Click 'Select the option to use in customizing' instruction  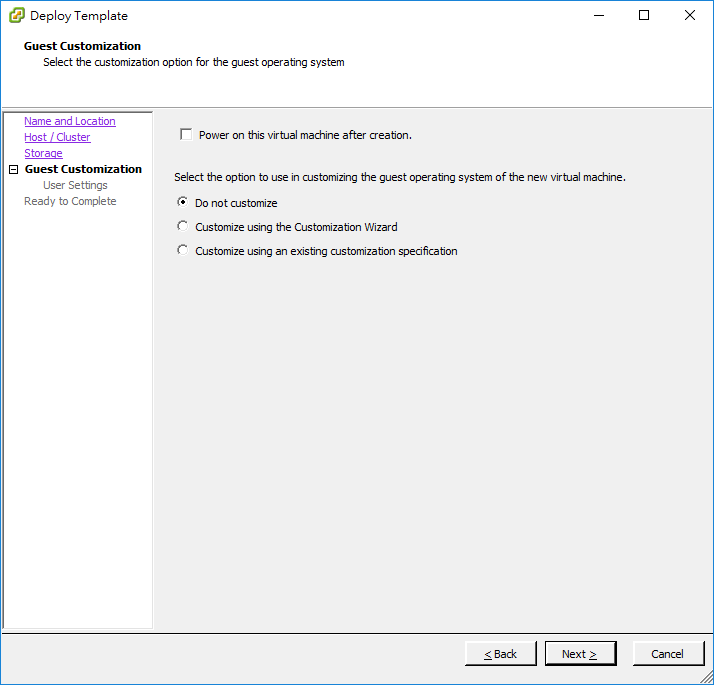[400, 177]
